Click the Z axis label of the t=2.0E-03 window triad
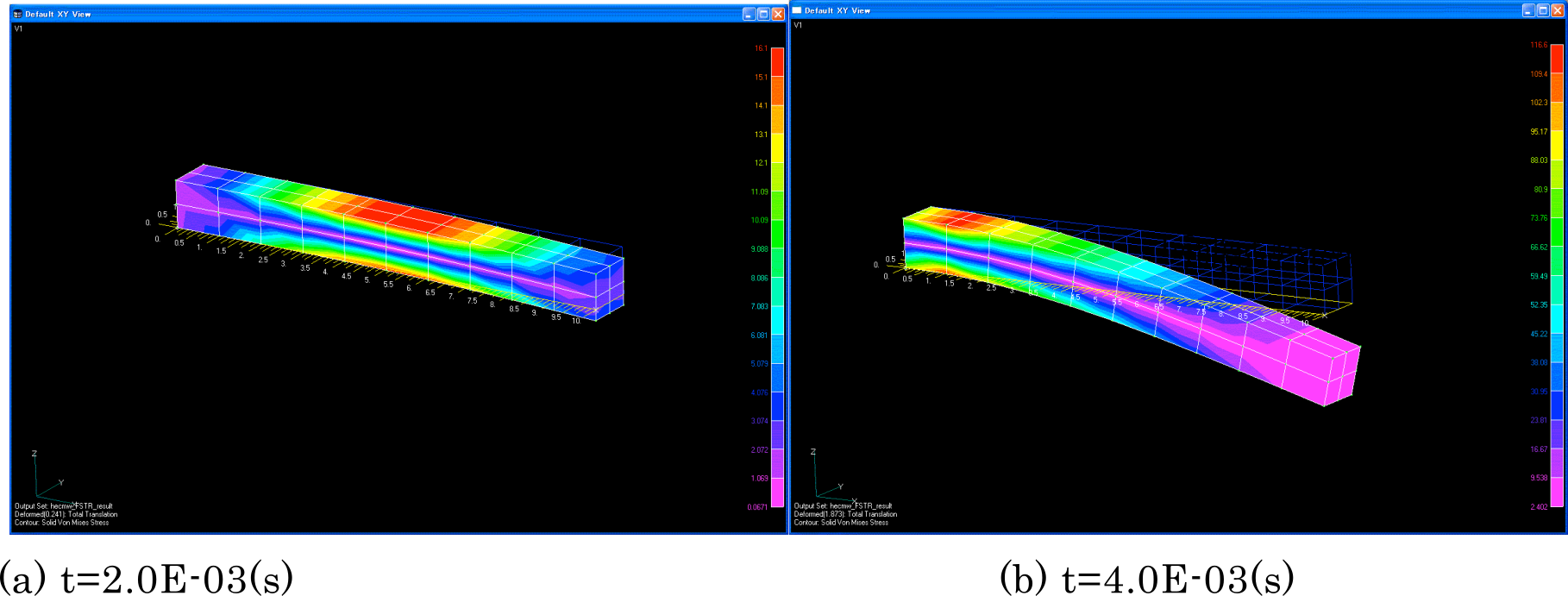This screenshot has width=1568, height=596. point(34,454)
